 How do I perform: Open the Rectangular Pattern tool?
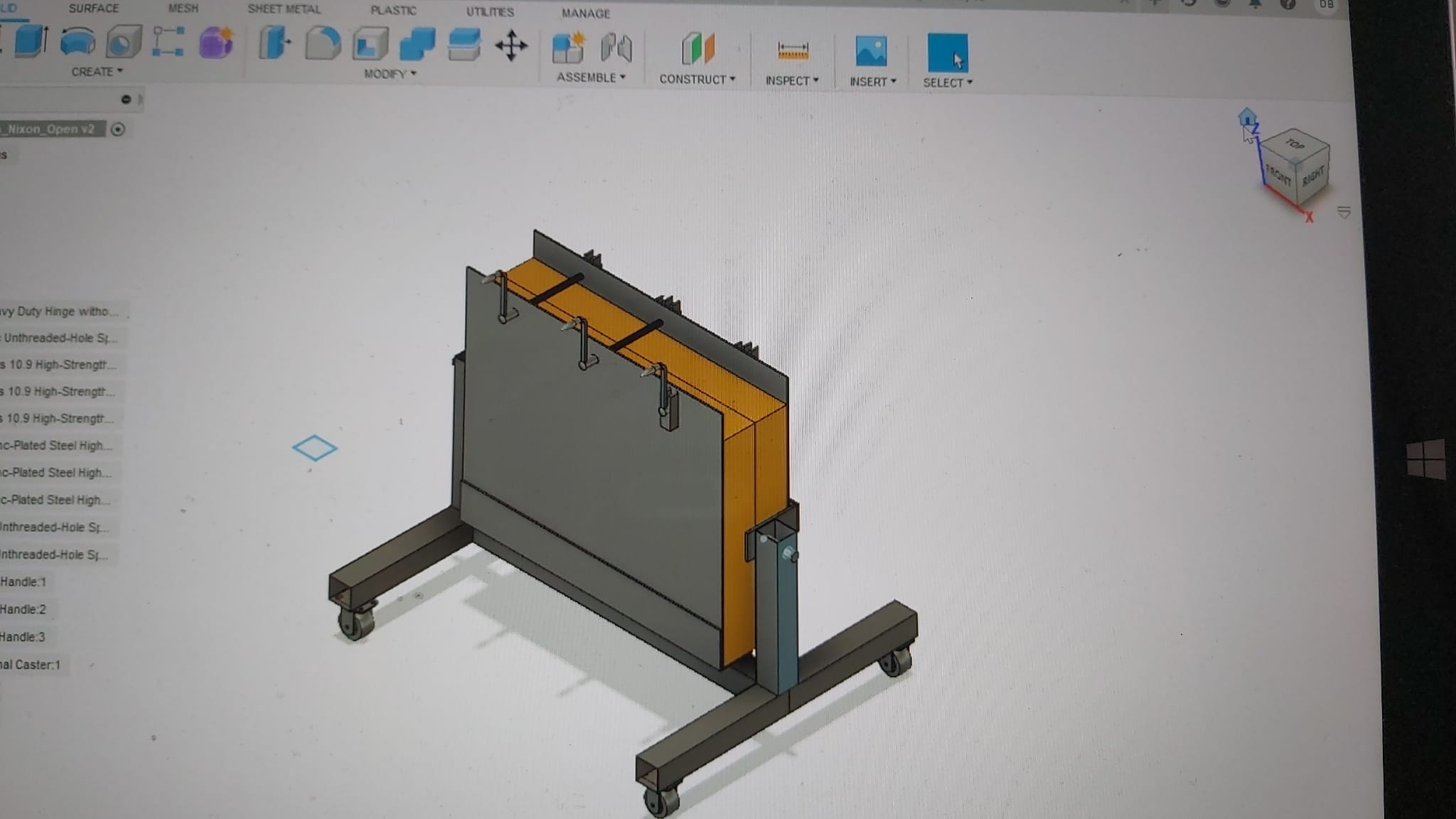point(168,42)
